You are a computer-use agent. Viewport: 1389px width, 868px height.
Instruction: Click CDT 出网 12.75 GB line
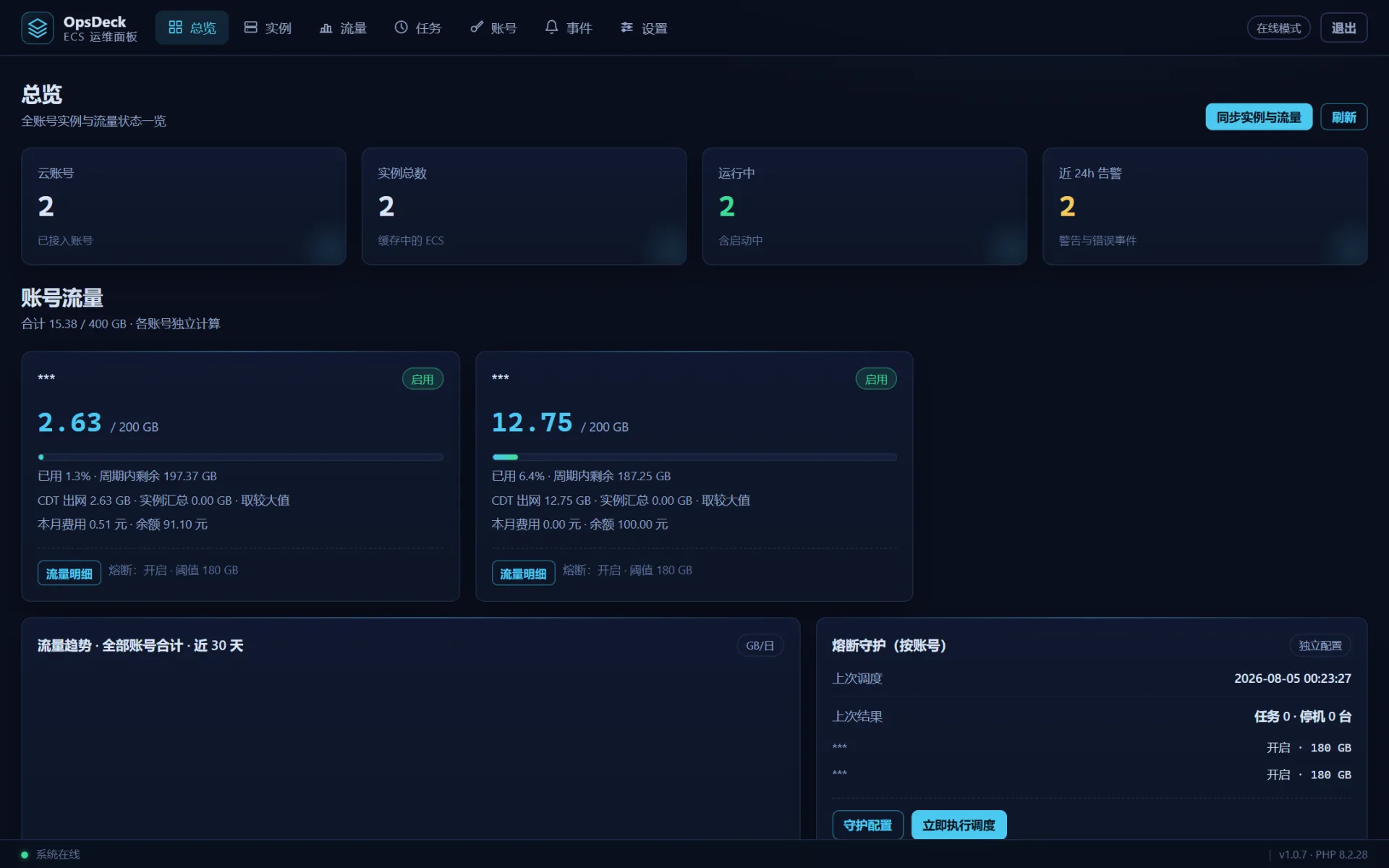click(621, 501)
